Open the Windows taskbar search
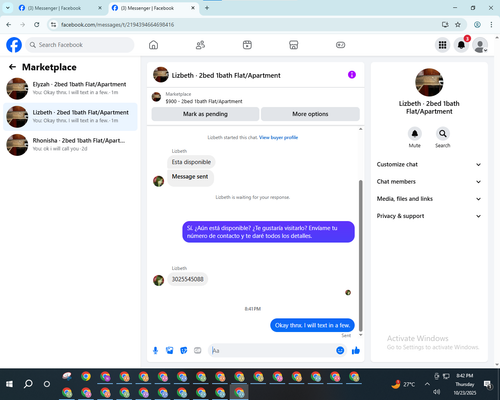Viewport: 500px width, 400px height. click(x=28, y=384)
